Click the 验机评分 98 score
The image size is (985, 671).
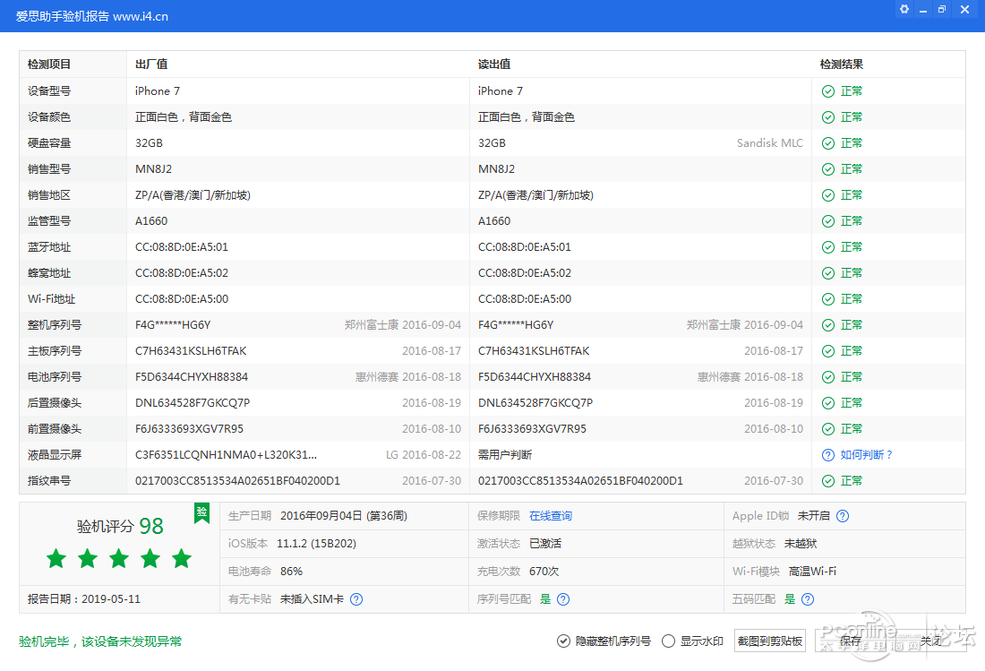tap(119, 526)
